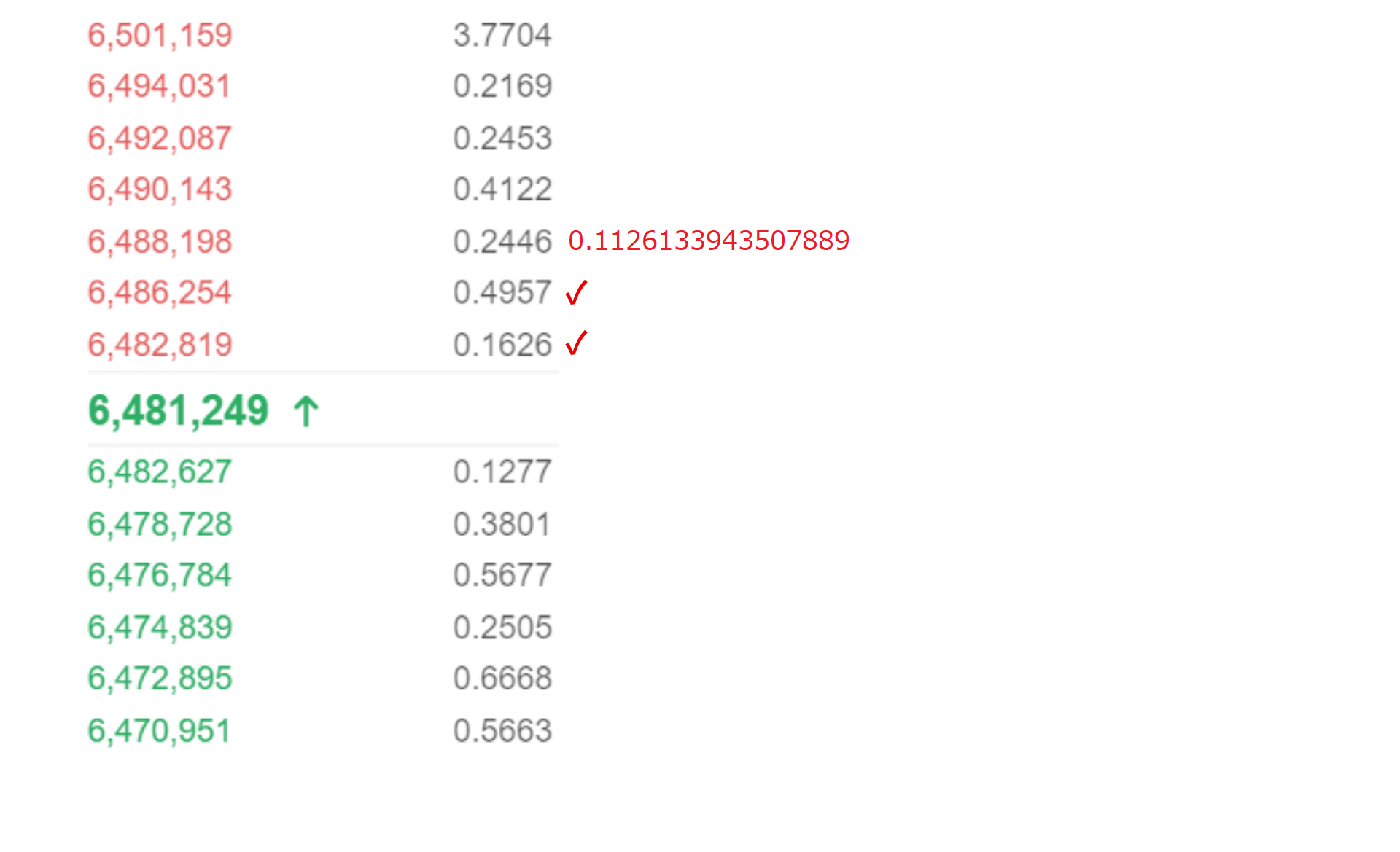Select the ask quantity 3.7704
This screenshot has width=1400, height=852.
click(x=502, y=35)
